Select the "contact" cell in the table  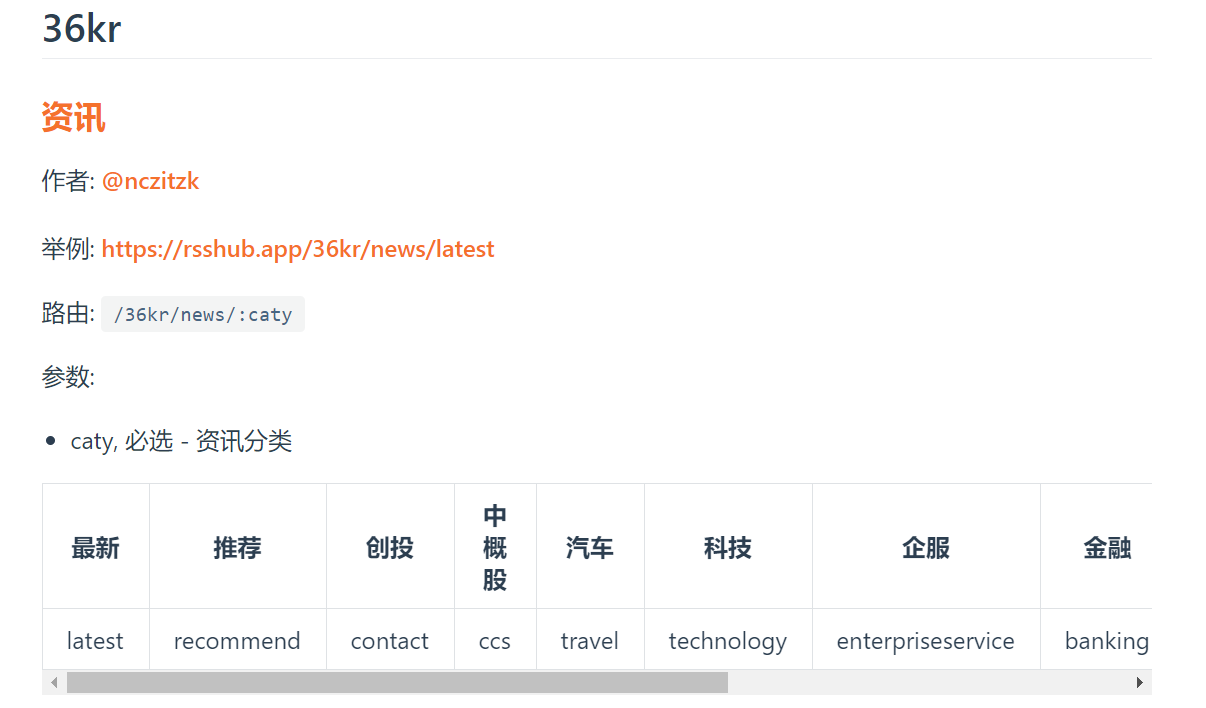389,641
